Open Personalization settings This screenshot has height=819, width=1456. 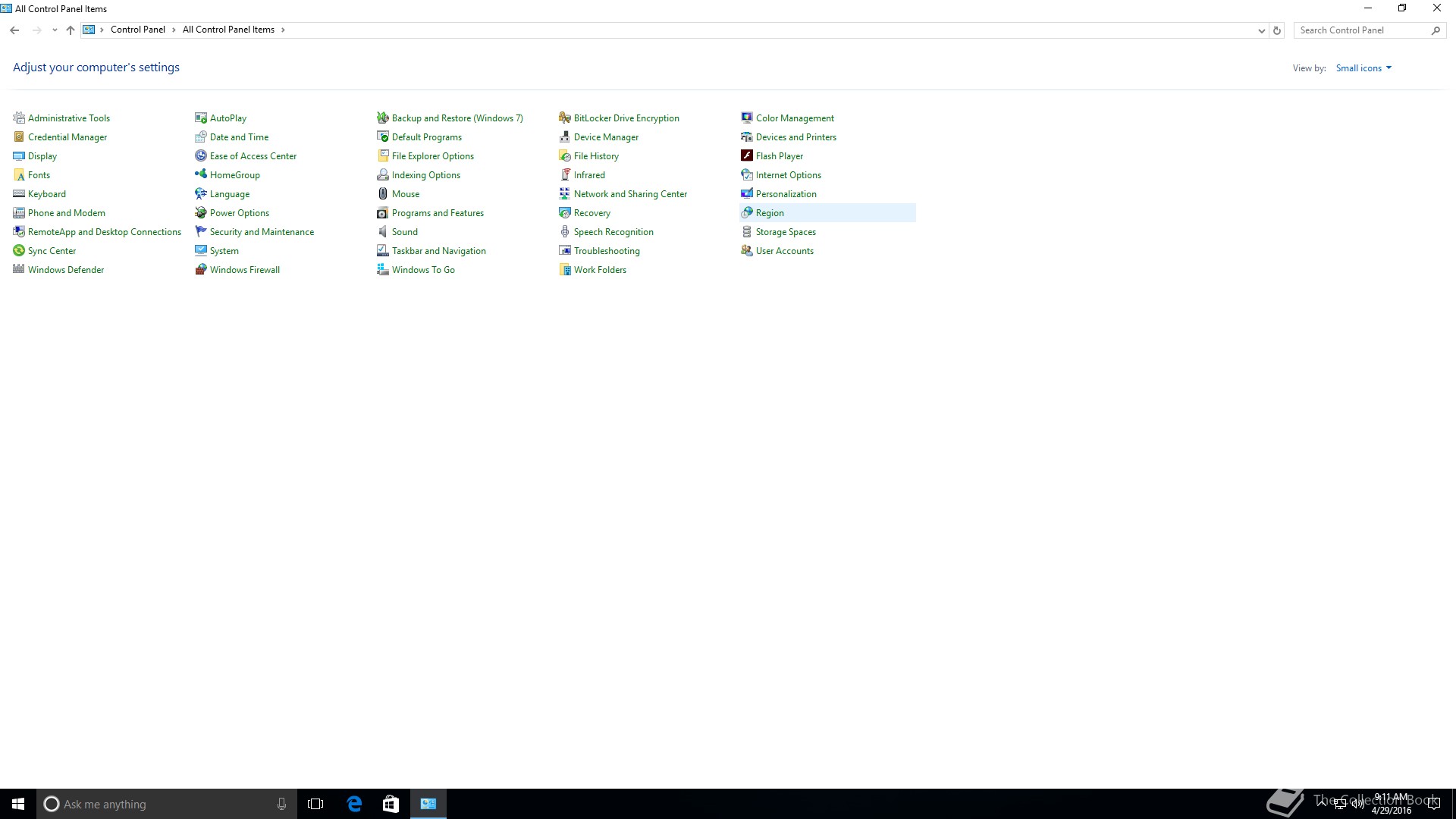[786, 194]
